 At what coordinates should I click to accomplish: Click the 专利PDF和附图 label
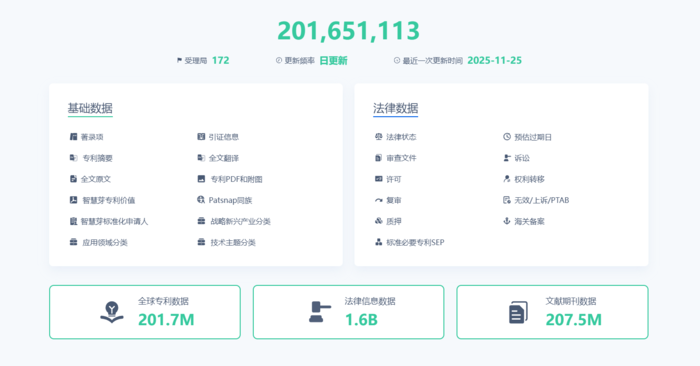(x=237, y=179)
